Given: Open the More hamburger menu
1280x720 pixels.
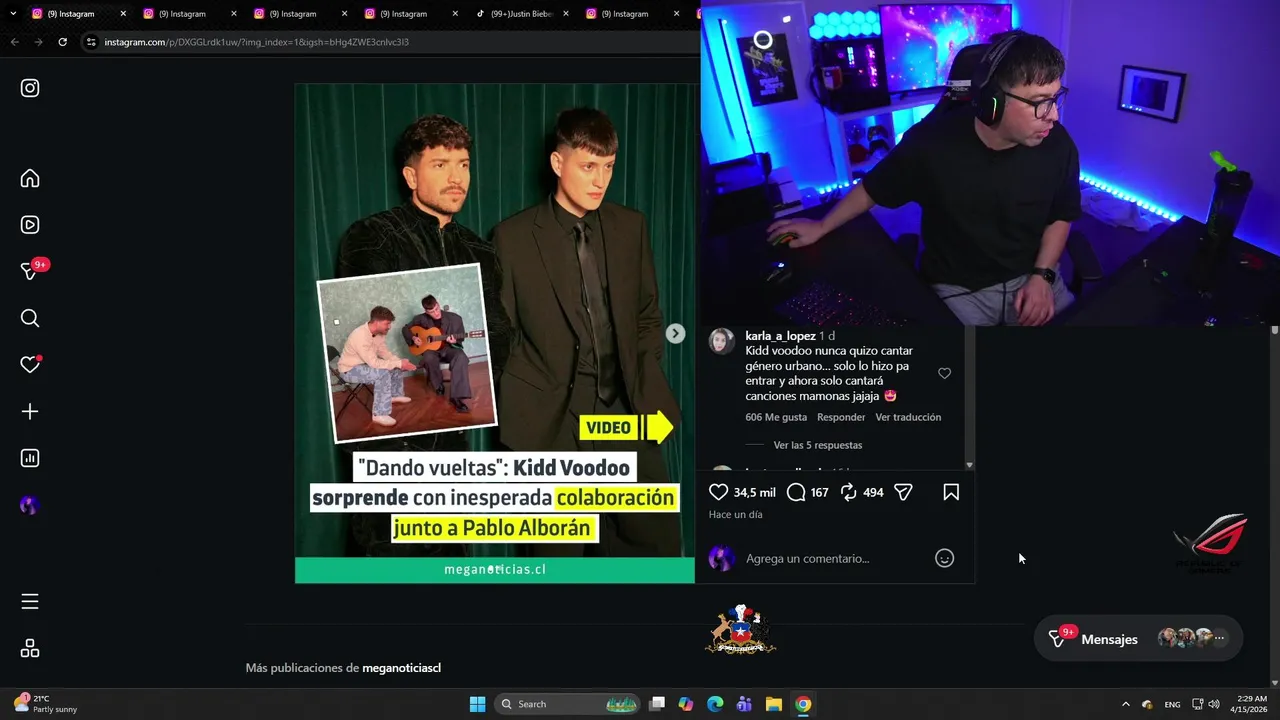Looking at the screenshot, I should (30, 602).
